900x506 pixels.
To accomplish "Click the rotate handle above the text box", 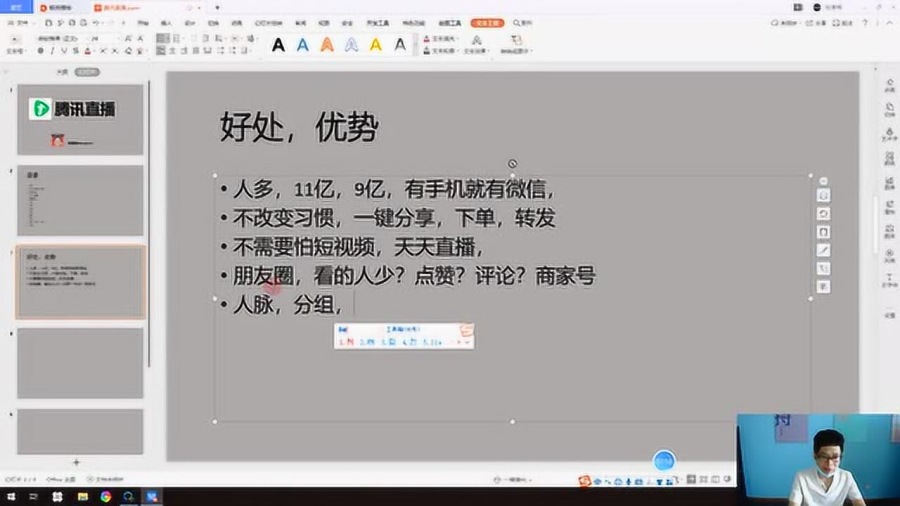I will pyautogui.click(x=513, y=164).
